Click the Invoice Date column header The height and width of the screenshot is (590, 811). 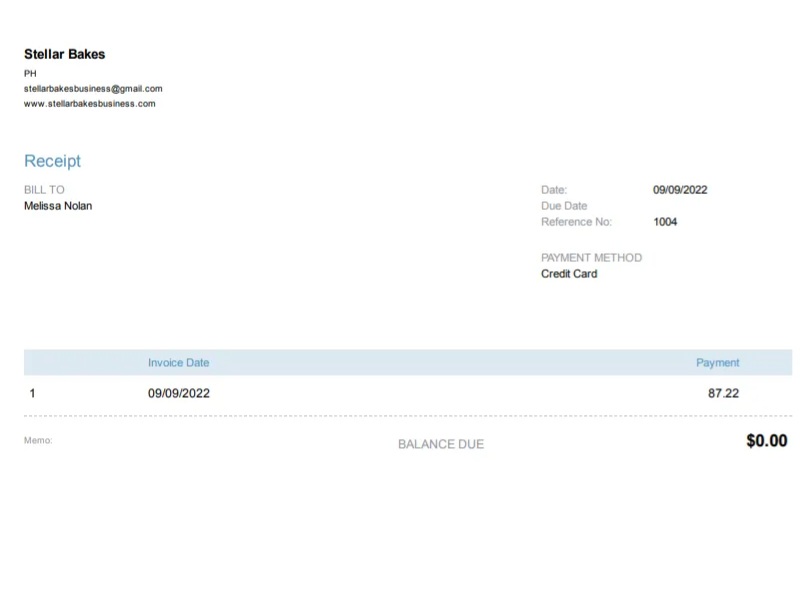178,362
